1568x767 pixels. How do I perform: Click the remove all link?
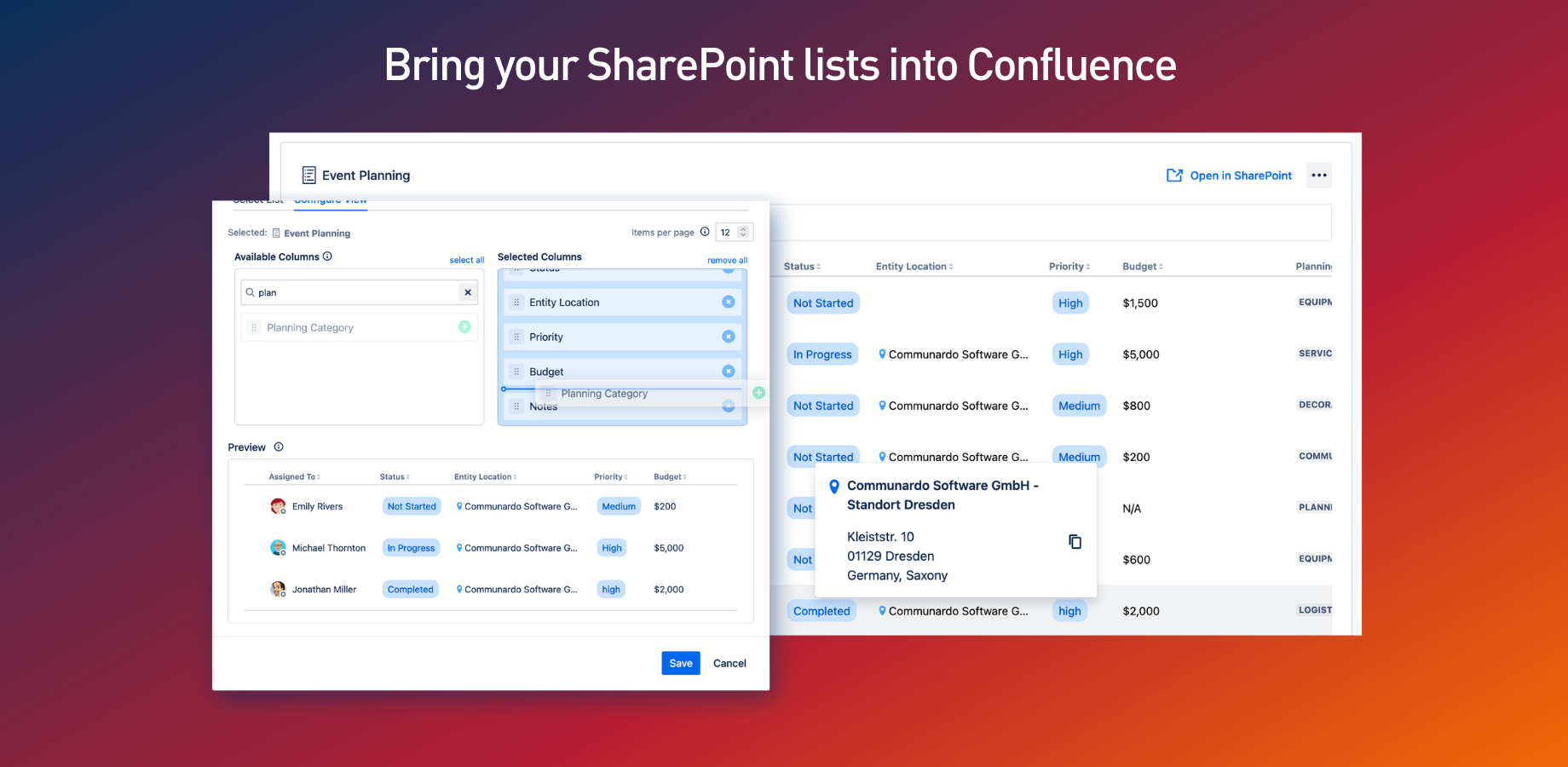(727, 260)
